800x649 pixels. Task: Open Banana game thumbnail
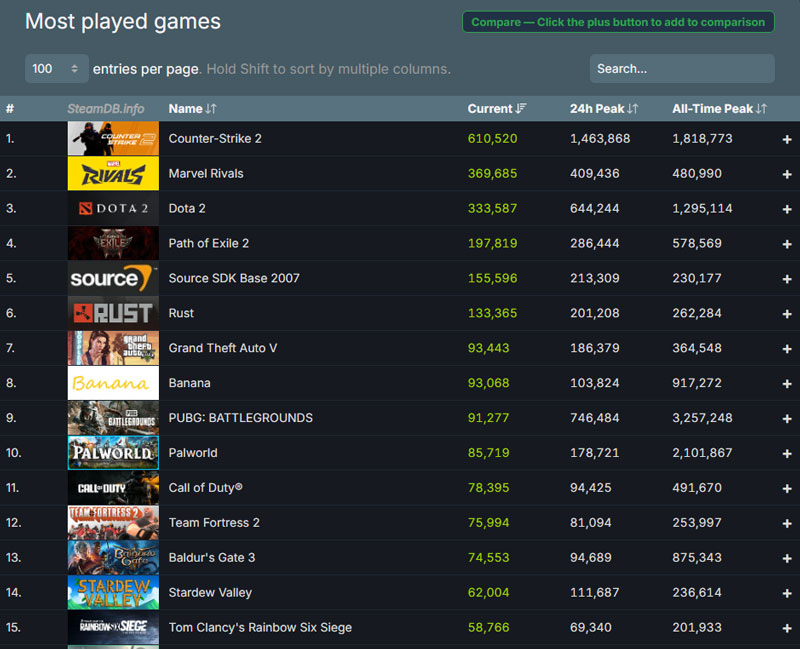[x=113, y=383]
